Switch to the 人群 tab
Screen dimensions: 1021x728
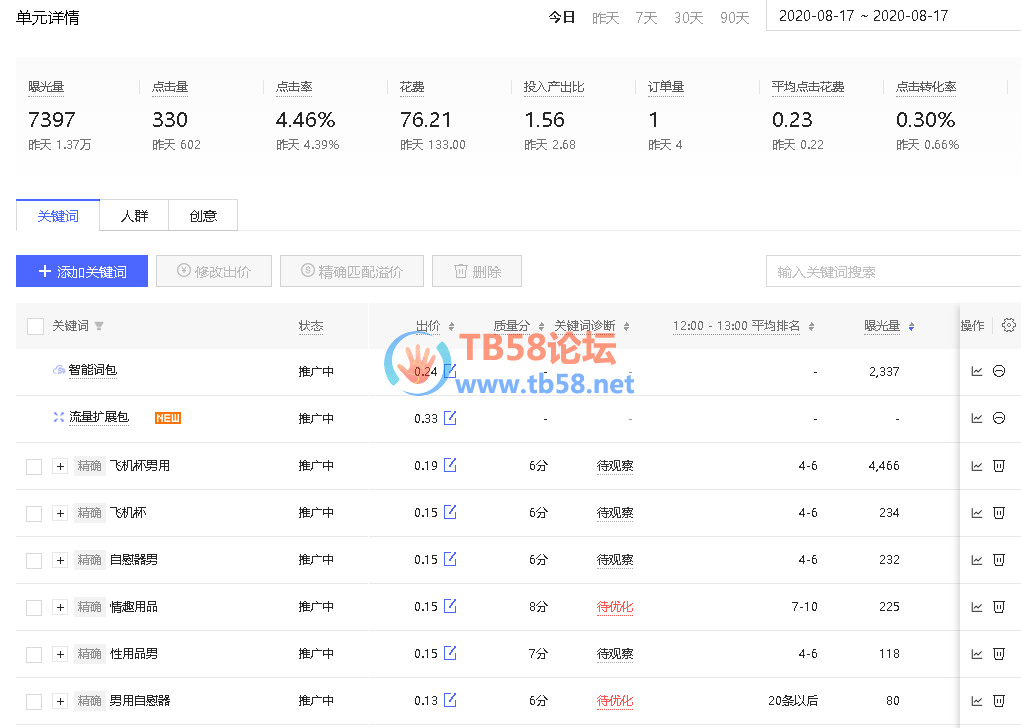pos(135,215)
